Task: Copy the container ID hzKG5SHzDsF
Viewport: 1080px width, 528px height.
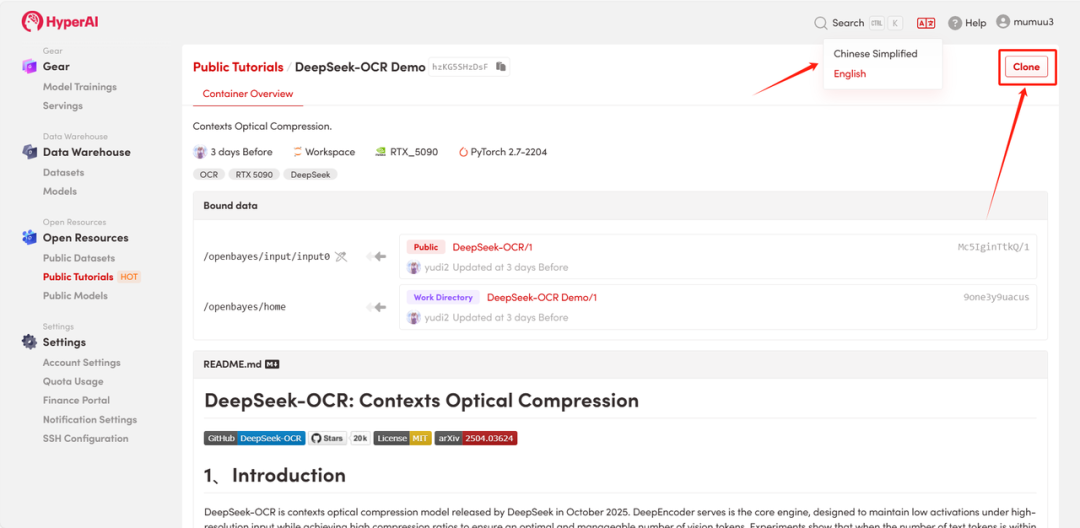Action: pos(502,67)
